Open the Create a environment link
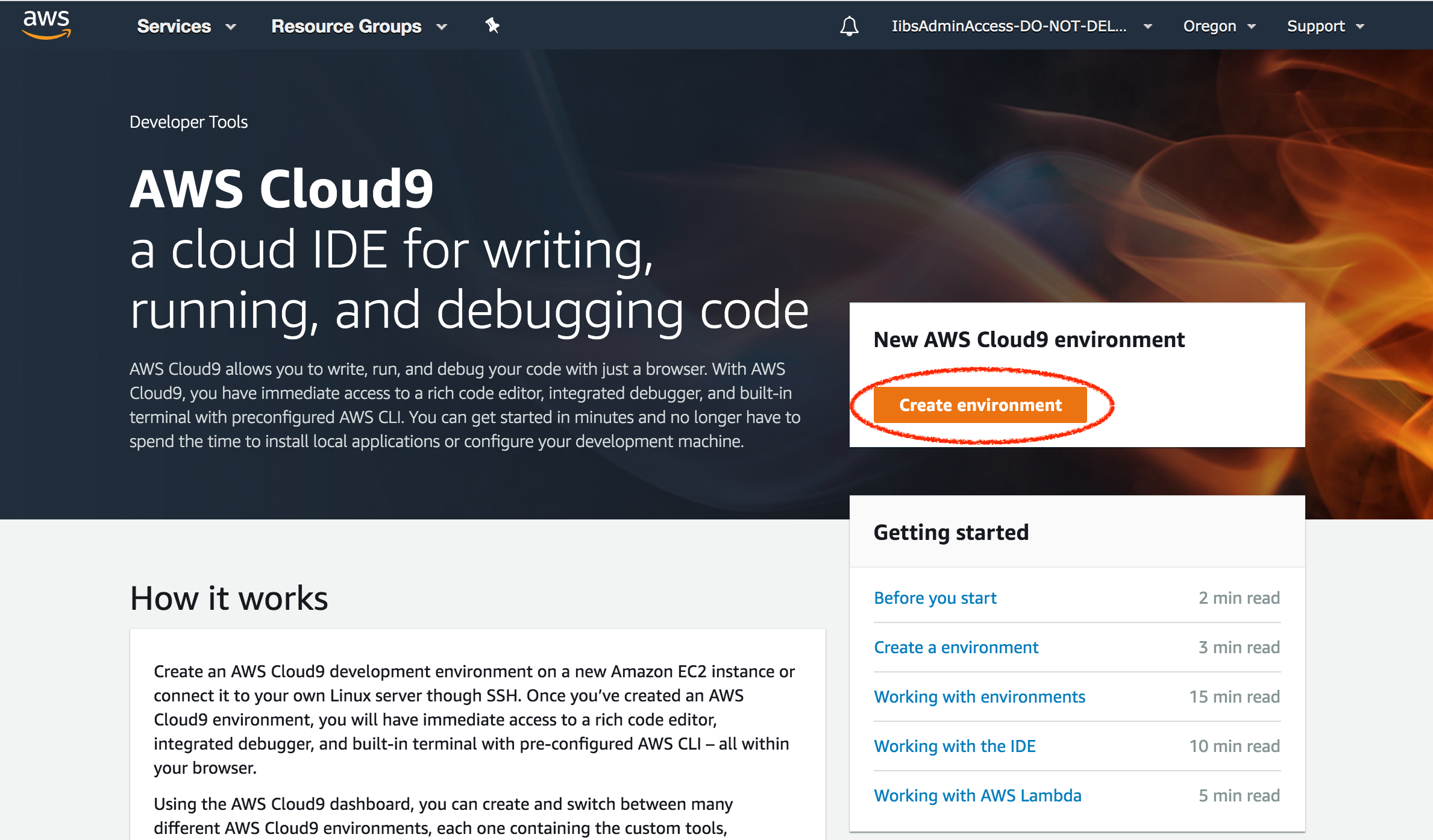 956,647
